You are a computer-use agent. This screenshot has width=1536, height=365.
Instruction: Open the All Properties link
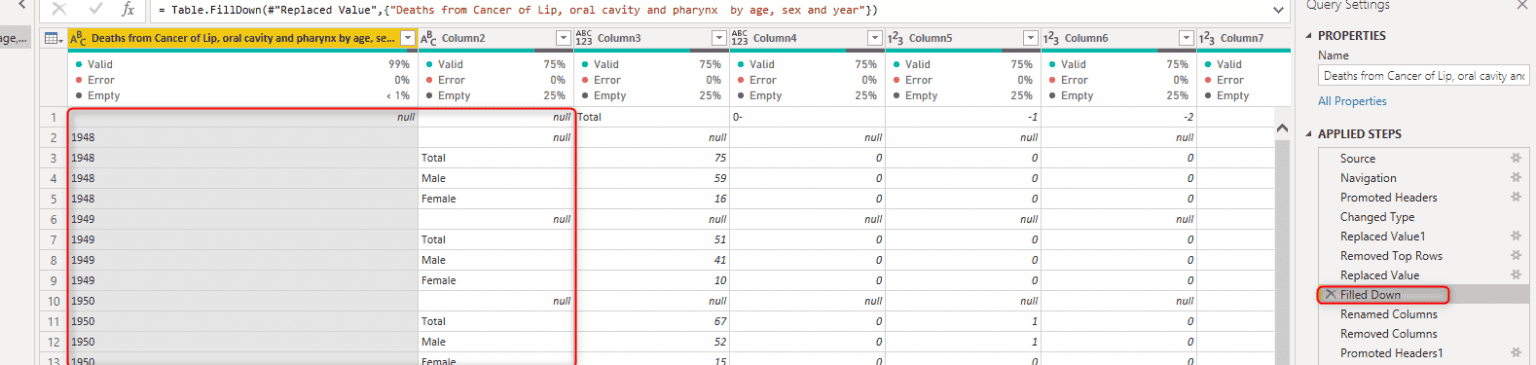point(1352,101)
